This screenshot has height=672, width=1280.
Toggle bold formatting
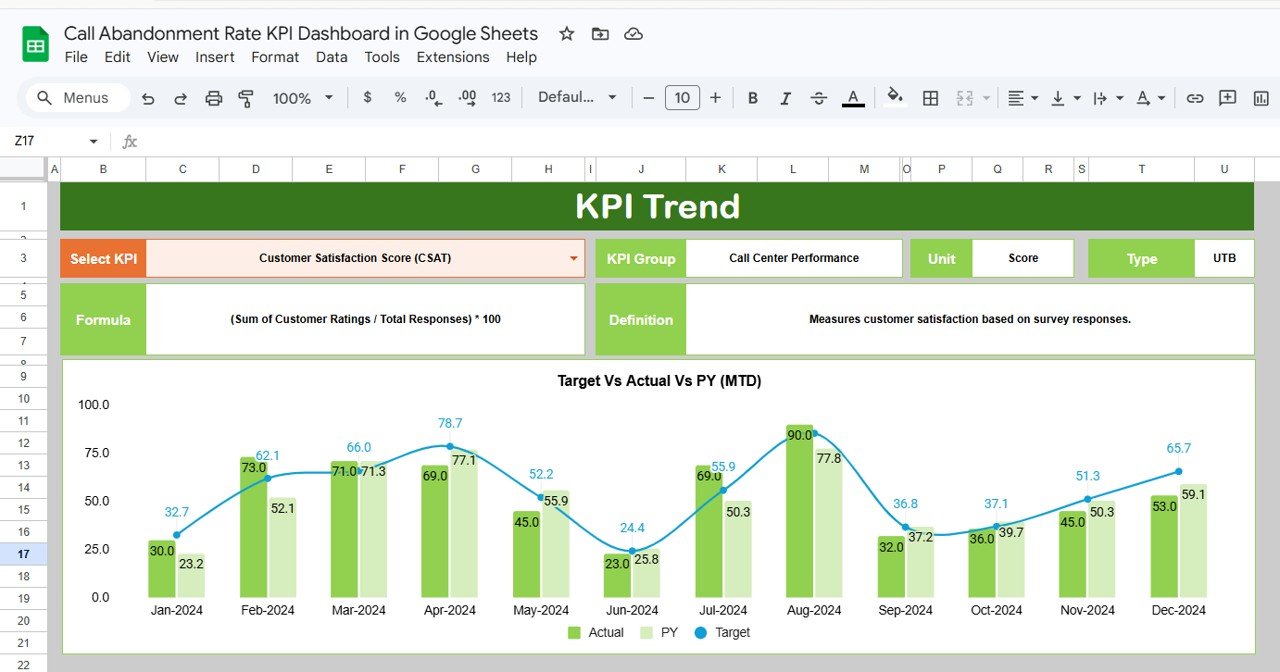point(752,97)
